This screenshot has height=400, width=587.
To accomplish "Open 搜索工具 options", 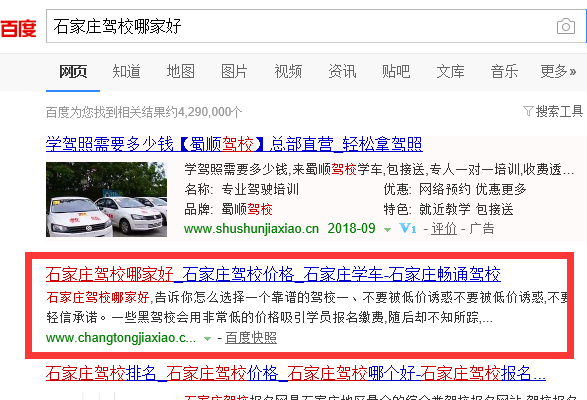I will [x=559, y=111].
